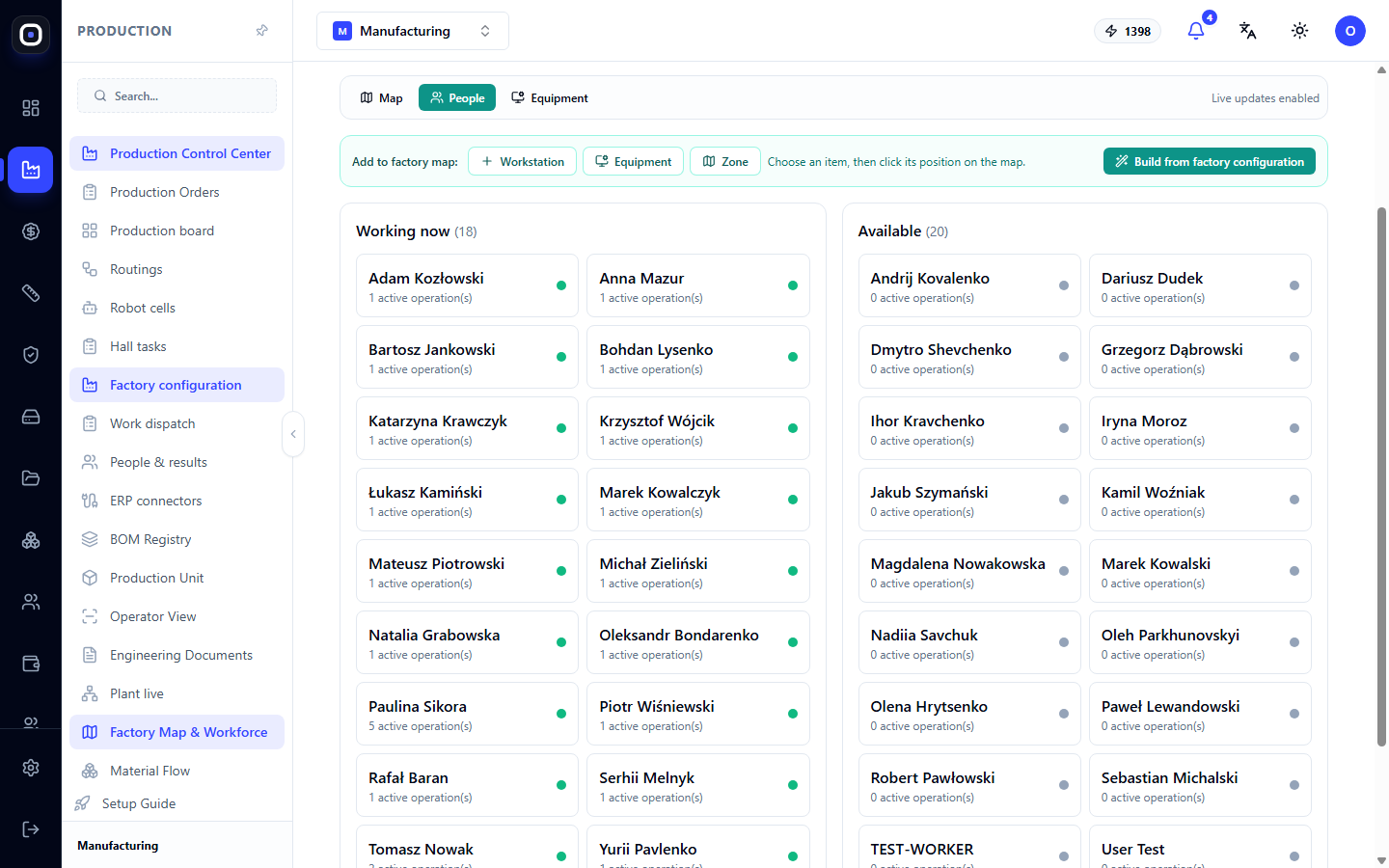This screenshot has height=868, width=1389.
Task: Open Production Control Center in sidebar
Action: (x=177, y=153)
